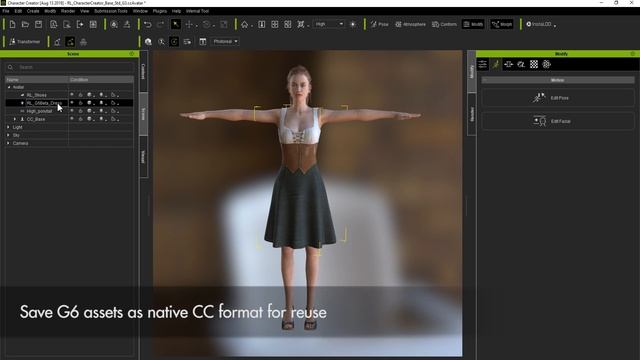Click the Export arrow icon in the toolbar

(80, 24)
